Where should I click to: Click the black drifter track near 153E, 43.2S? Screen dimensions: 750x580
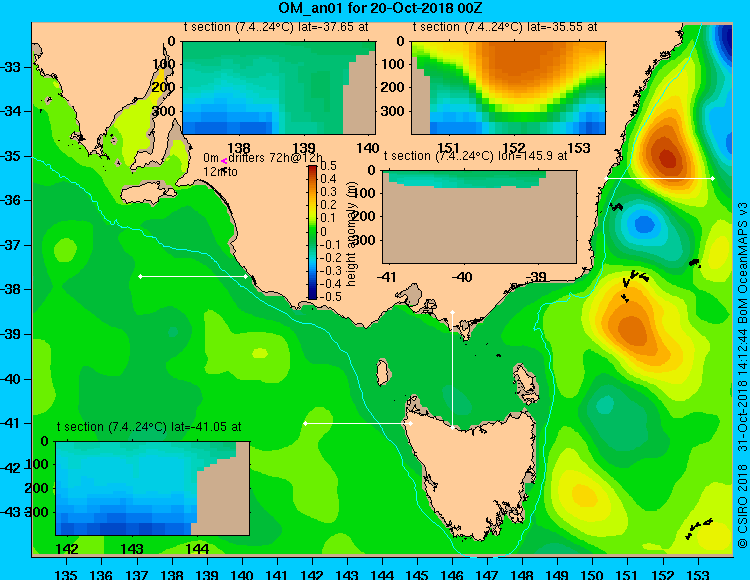pos(699,529)
